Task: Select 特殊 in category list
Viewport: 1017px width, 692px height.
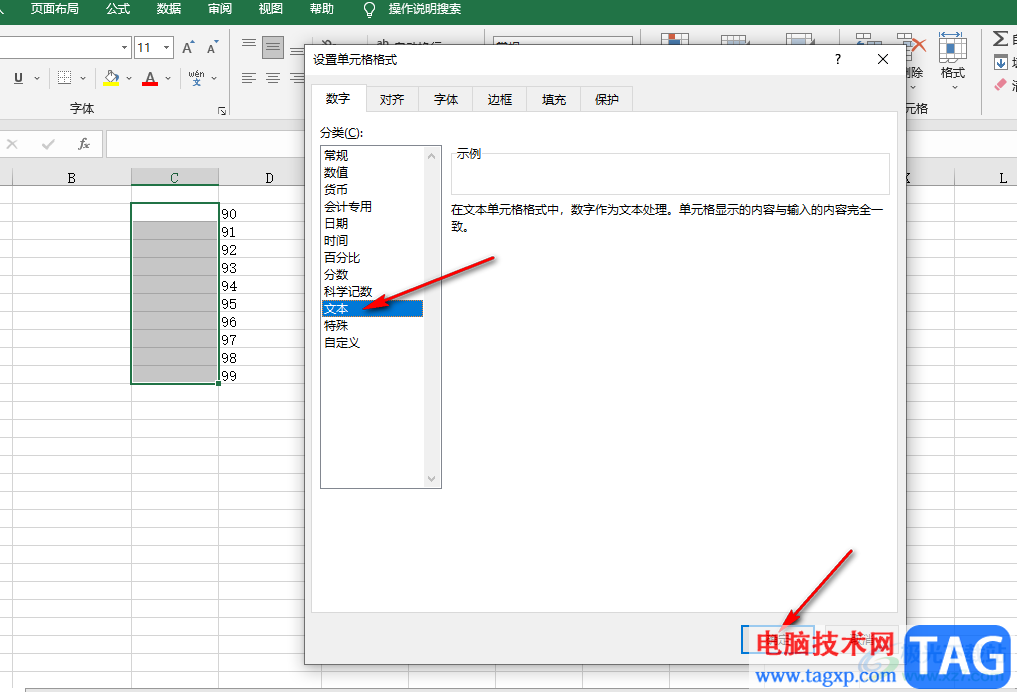Action: pyautogui.click(x=372, y=326)
